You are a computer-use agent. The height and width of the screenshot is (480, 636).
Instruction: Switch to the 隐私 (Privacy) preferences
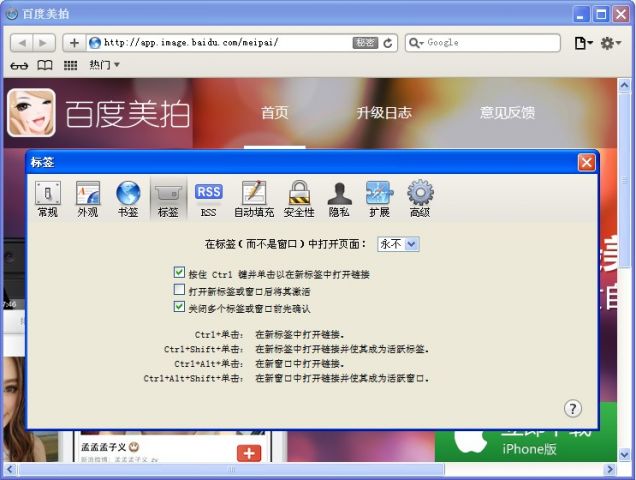(339, 199)
